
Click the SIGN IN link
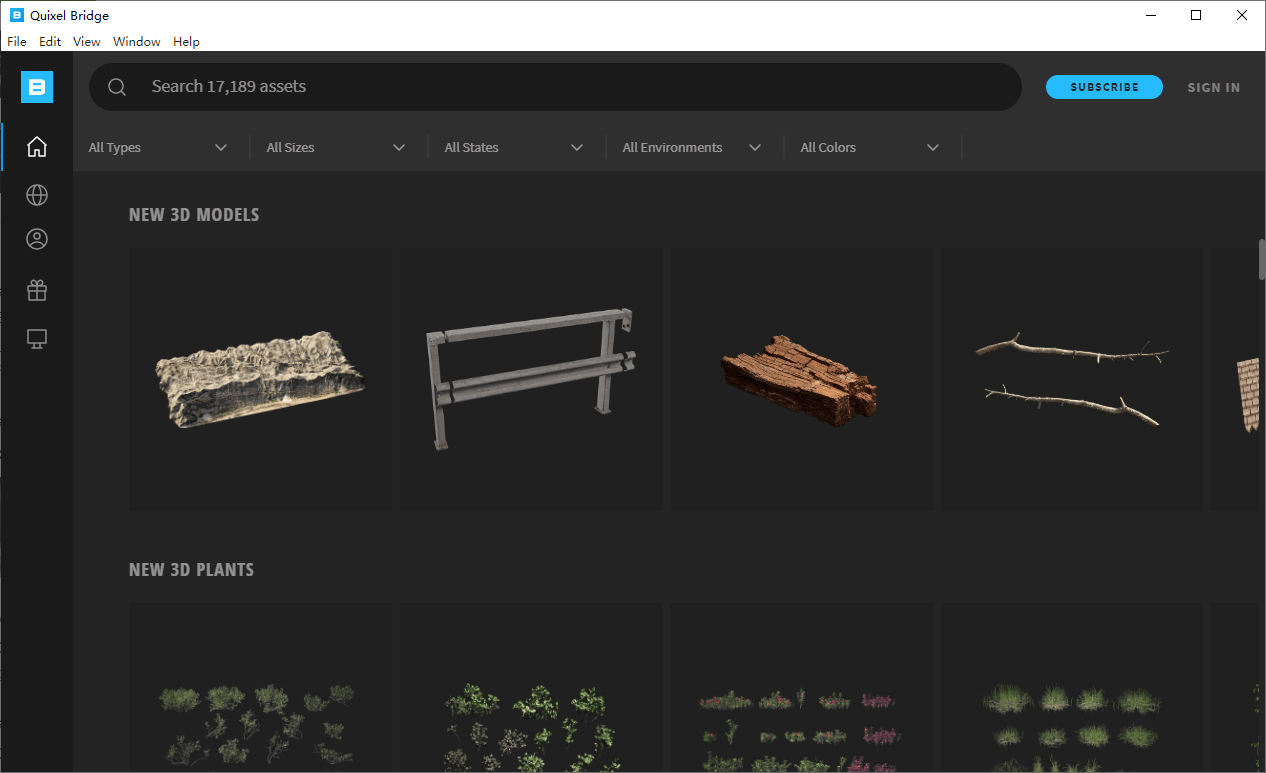(1214, 87)
